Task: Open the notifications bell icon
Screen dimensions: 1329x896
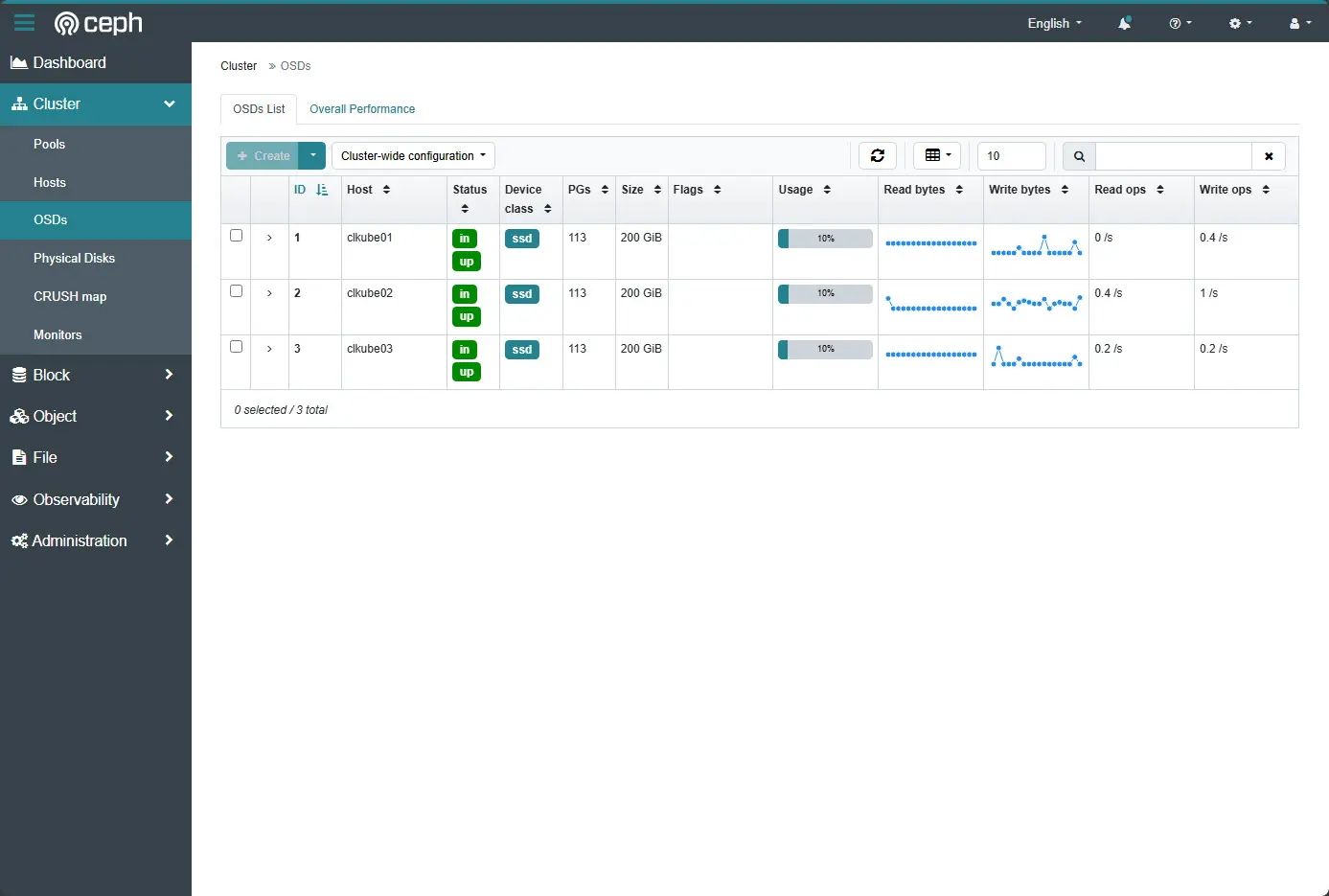Action: pos(1124,23)
